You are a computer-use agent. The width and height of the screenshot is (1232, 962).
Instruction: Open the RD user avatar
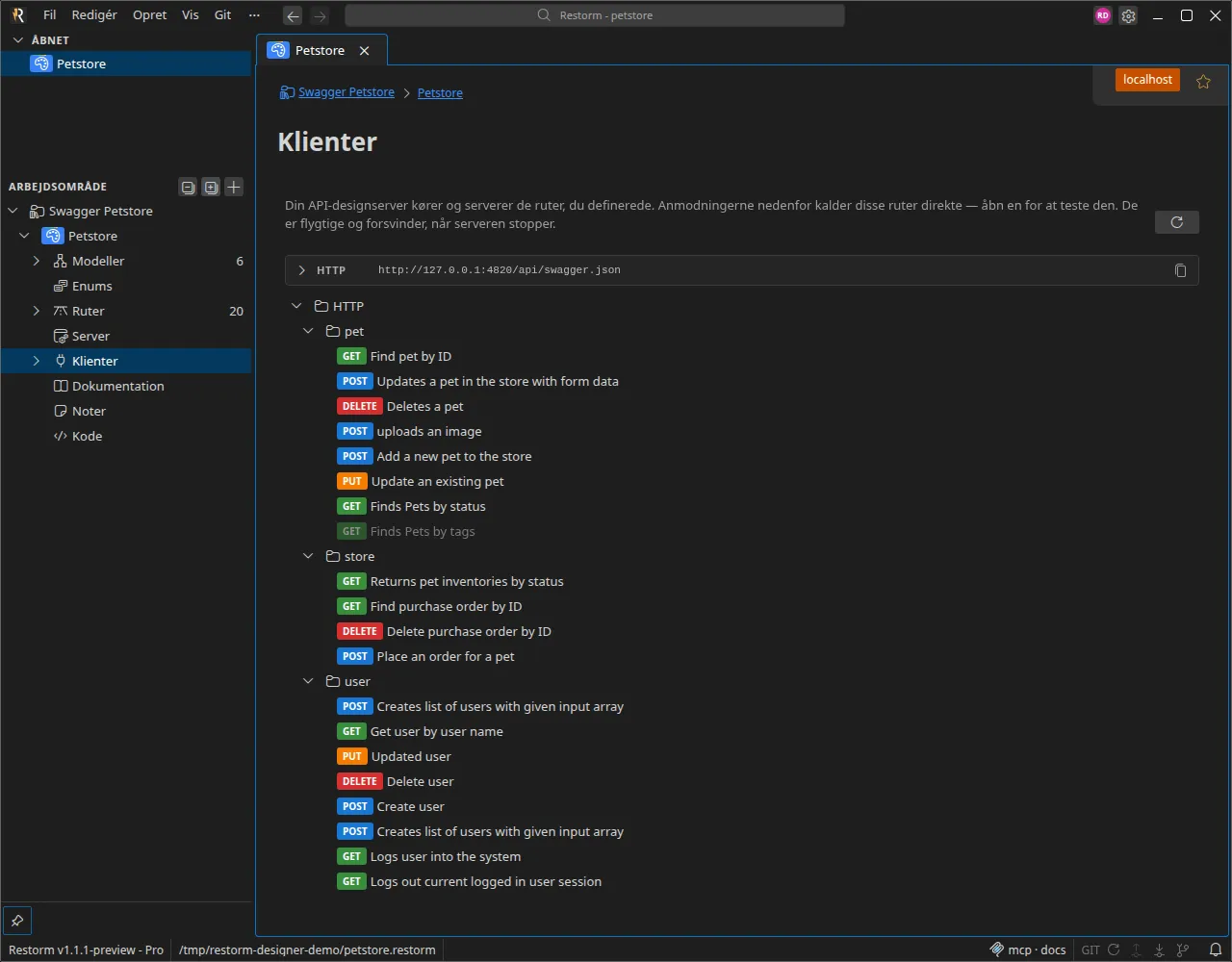click(x=1103, y=15)
